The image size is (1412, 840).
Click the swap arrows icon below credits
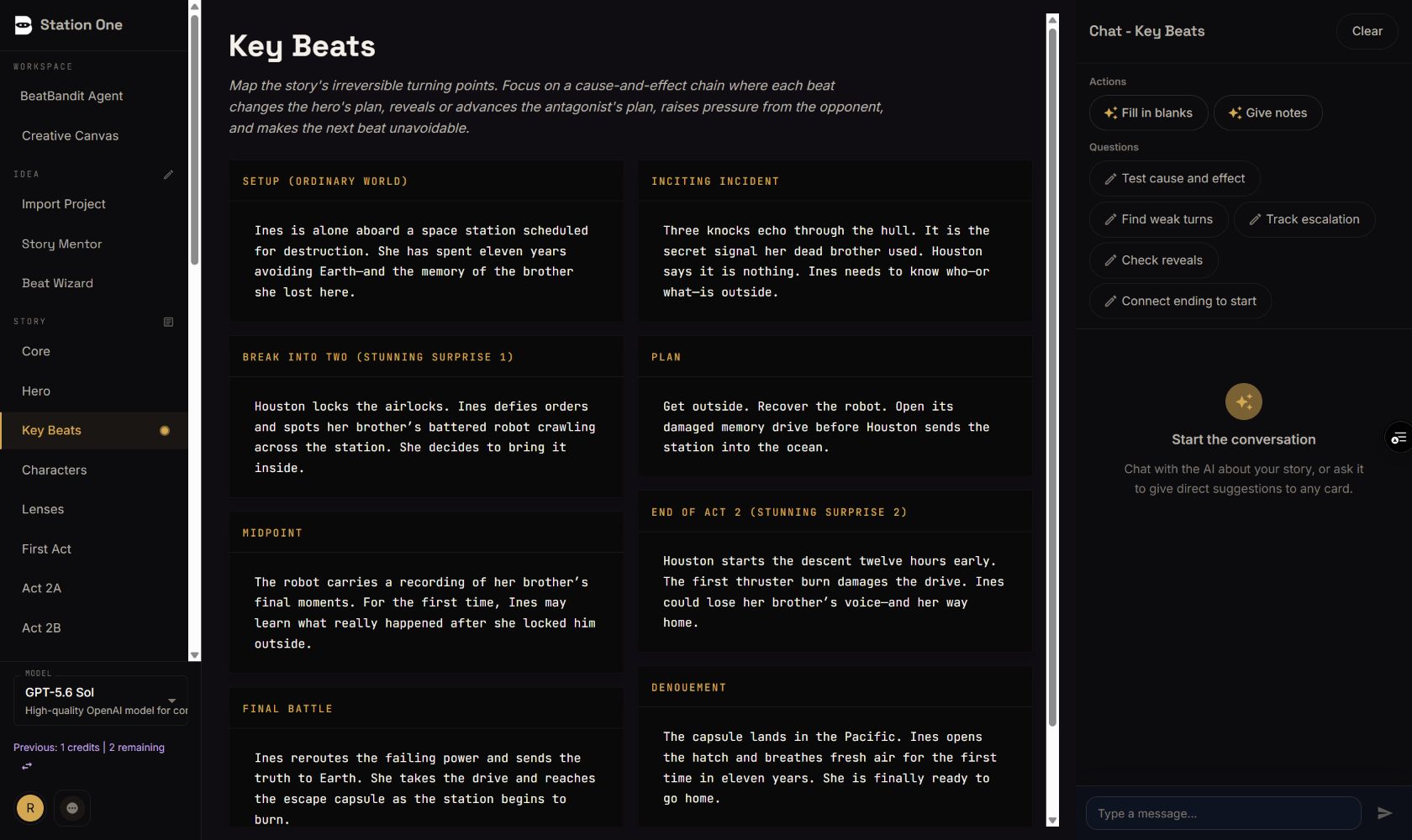(x=27, y=766)
